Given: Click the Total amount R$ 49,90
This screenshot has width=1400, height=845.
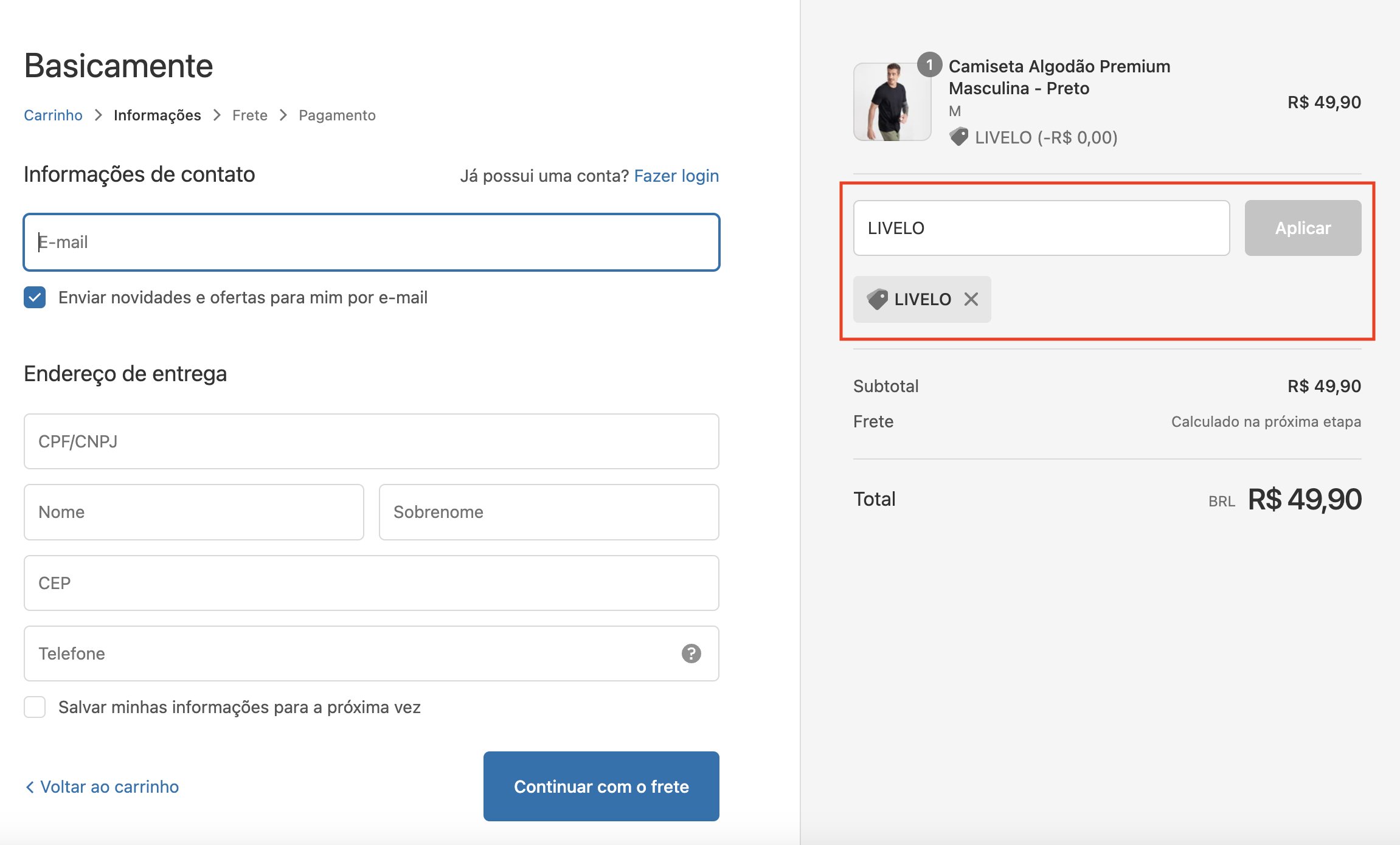Looking at the screenshot, I should [x=1305, y=499].
